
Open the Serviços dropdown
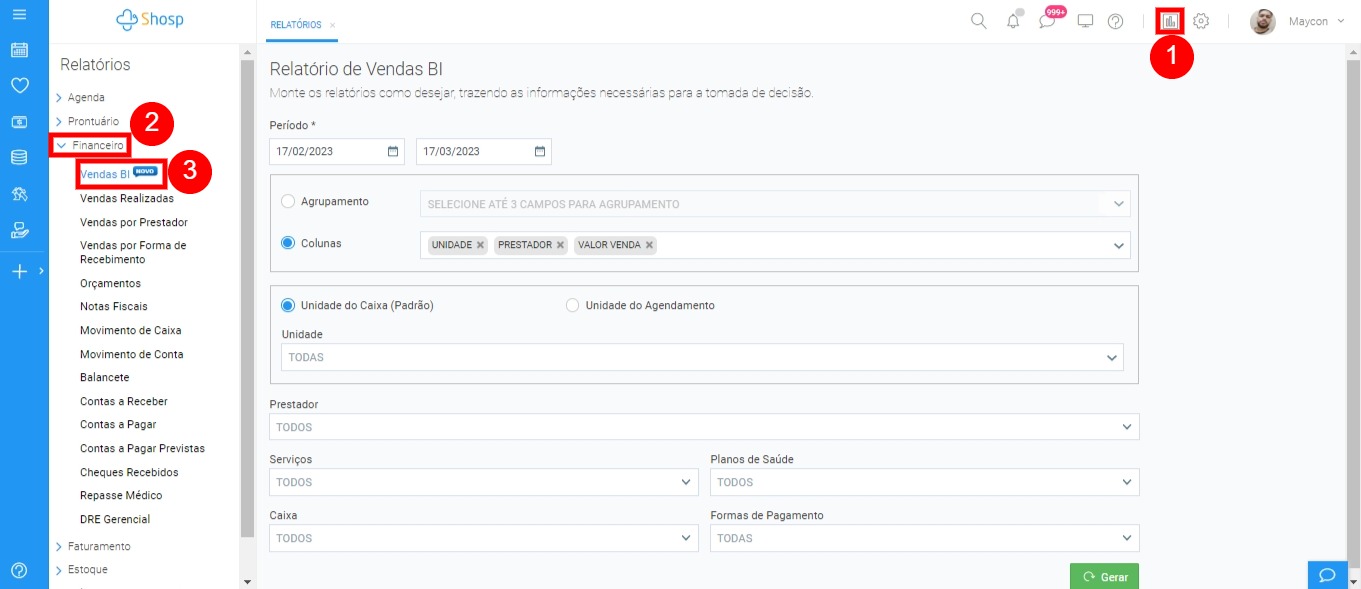(484, 482)
